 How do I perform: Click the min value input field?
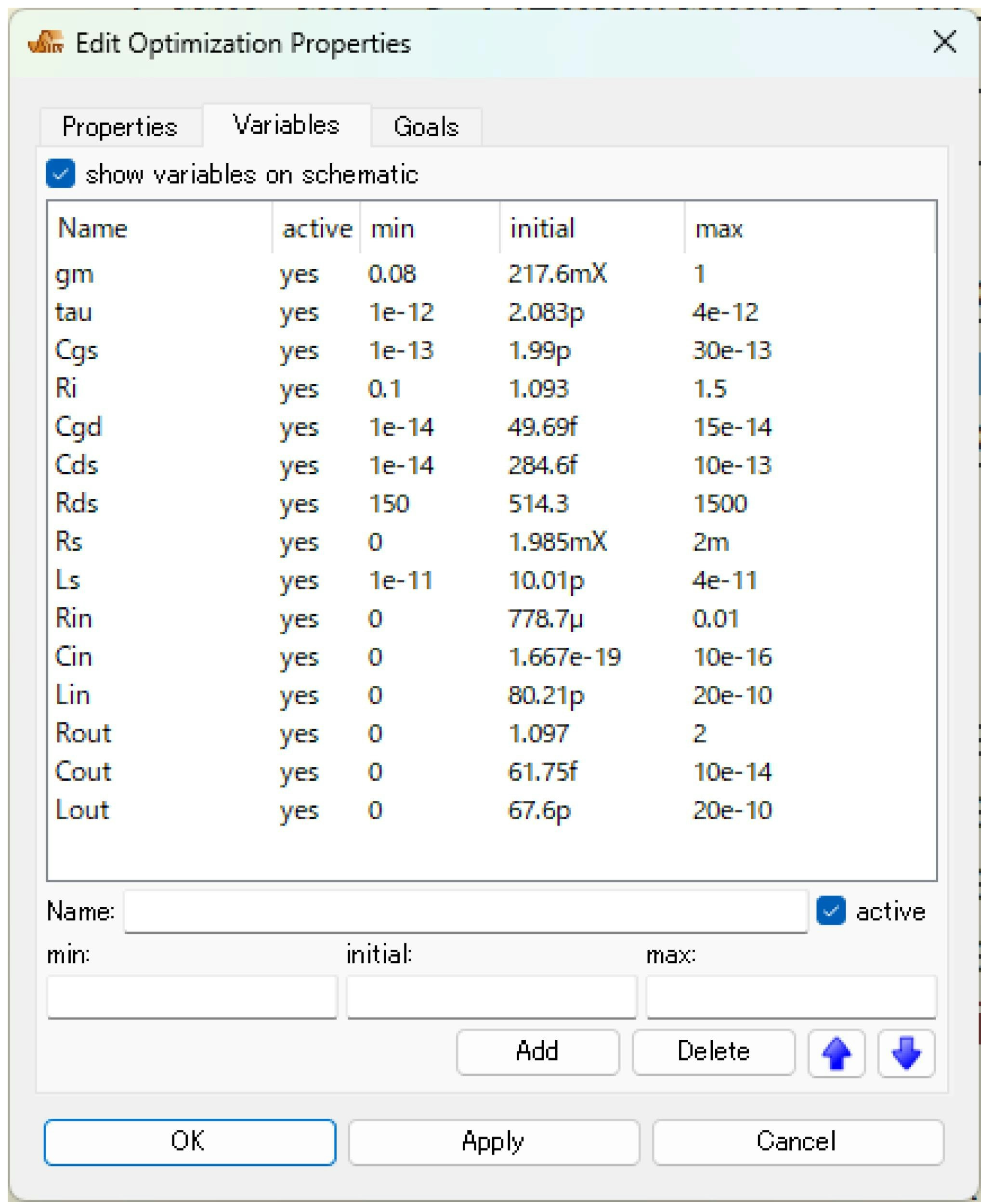(x=192, y=996)
